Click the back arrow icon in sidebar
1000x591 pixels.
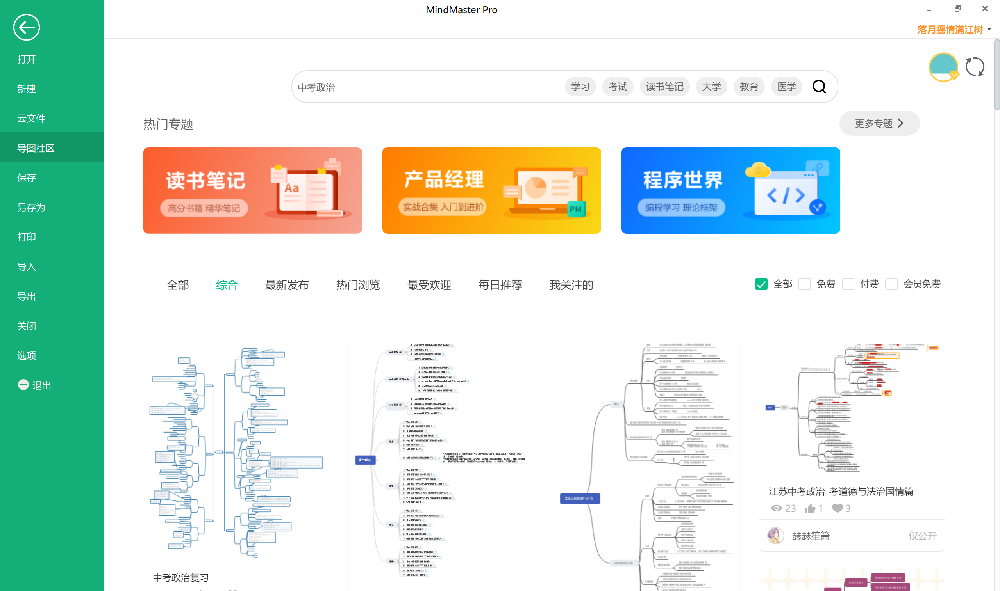point(26,27)
